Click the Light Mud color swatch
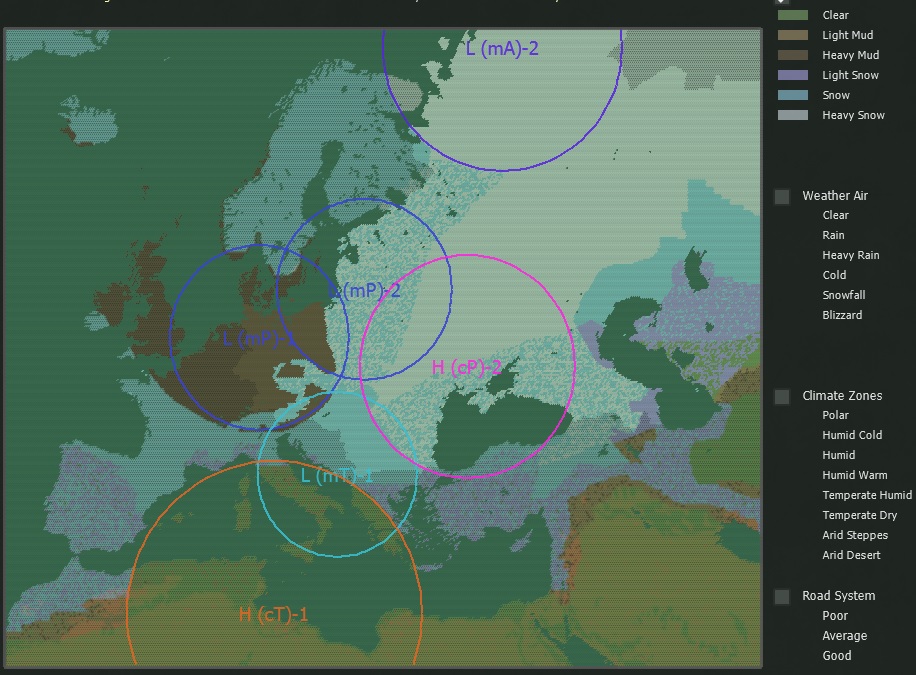916x675 pixels. point(793,35)
